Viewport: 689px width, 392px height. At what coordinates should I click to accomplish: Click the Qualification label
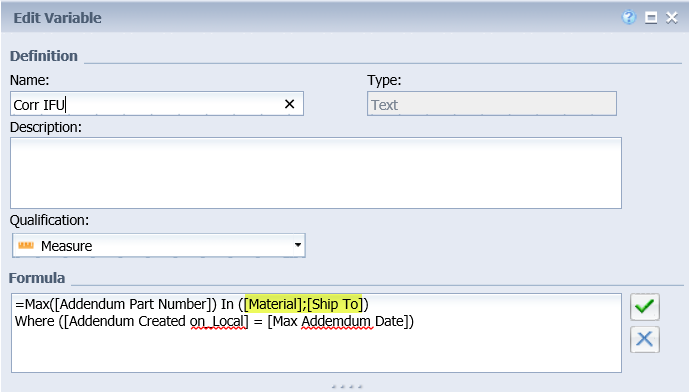[x=49, y=220]
